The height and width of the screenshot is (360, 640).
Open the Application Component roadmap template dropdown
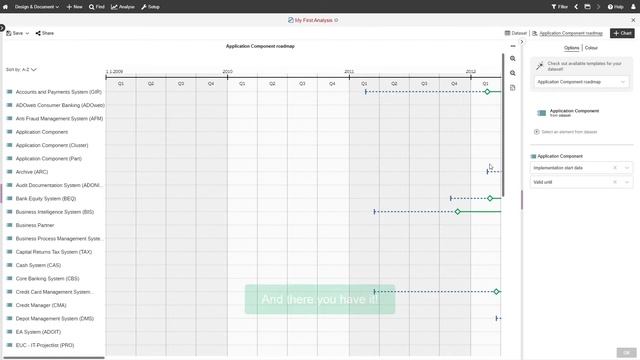581,82
